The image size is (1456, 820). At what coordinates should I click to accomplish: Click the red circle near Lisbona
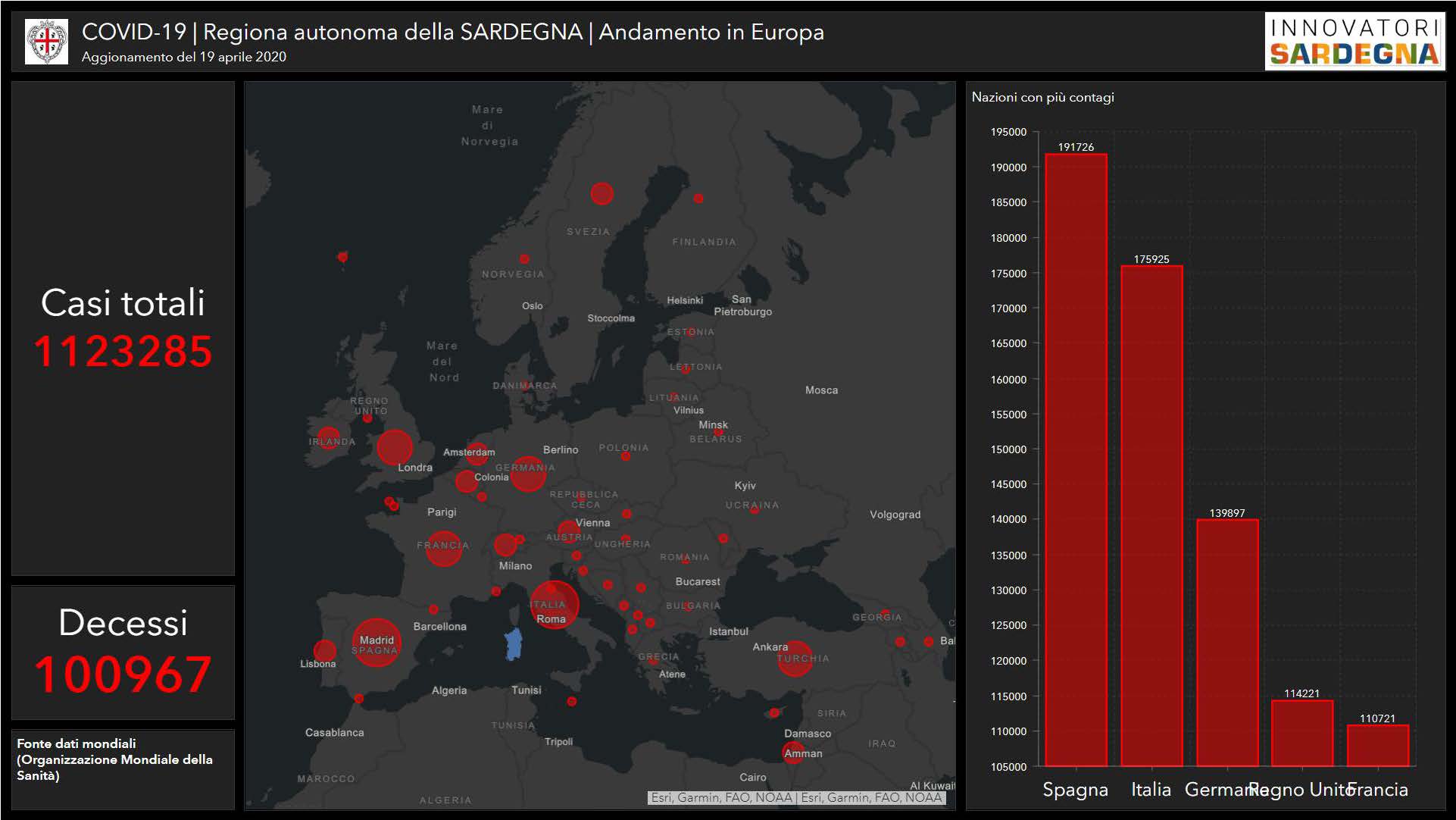point(324,650)
